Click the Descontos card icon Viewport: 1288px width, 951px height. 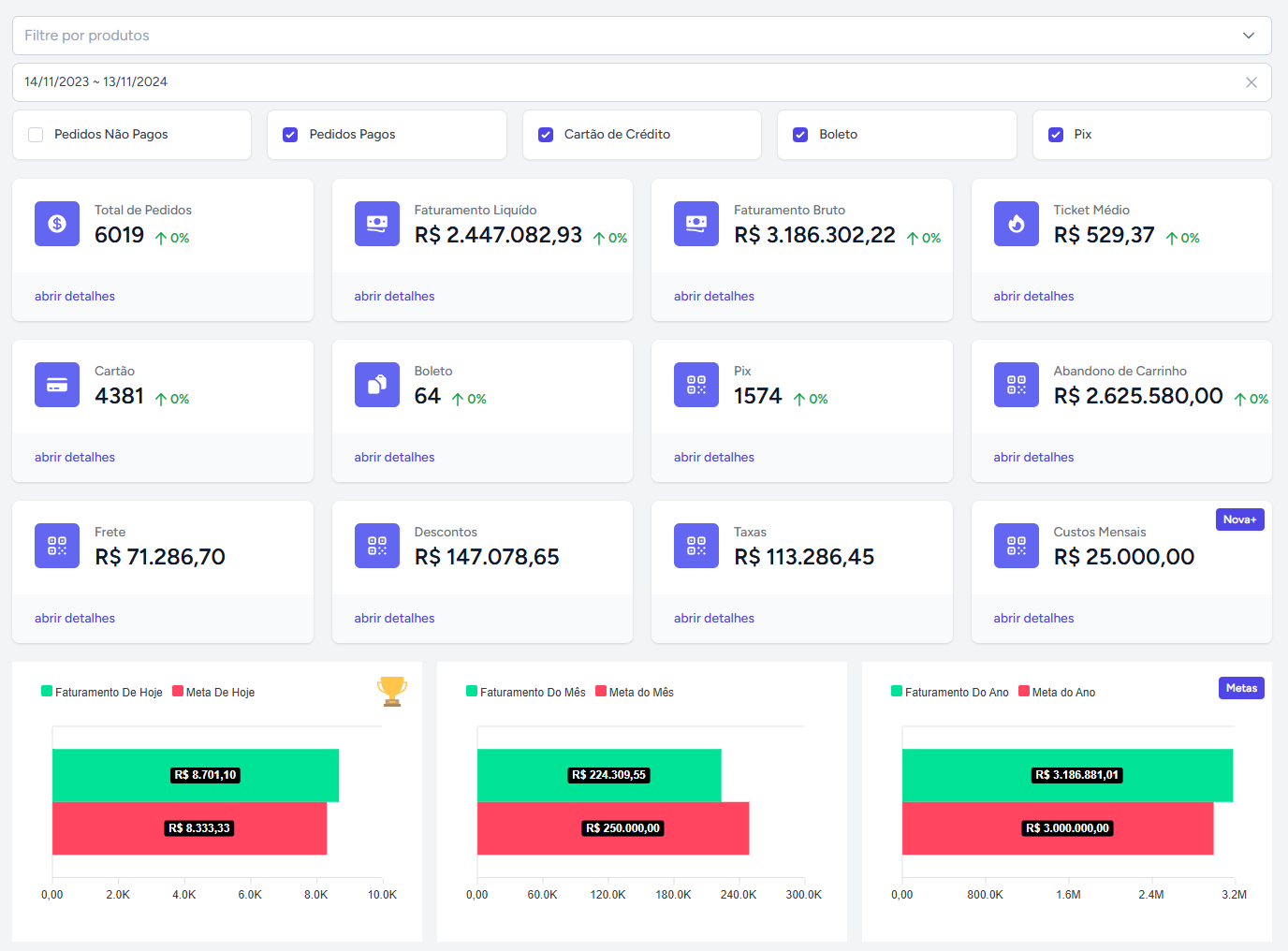point(377,546)
